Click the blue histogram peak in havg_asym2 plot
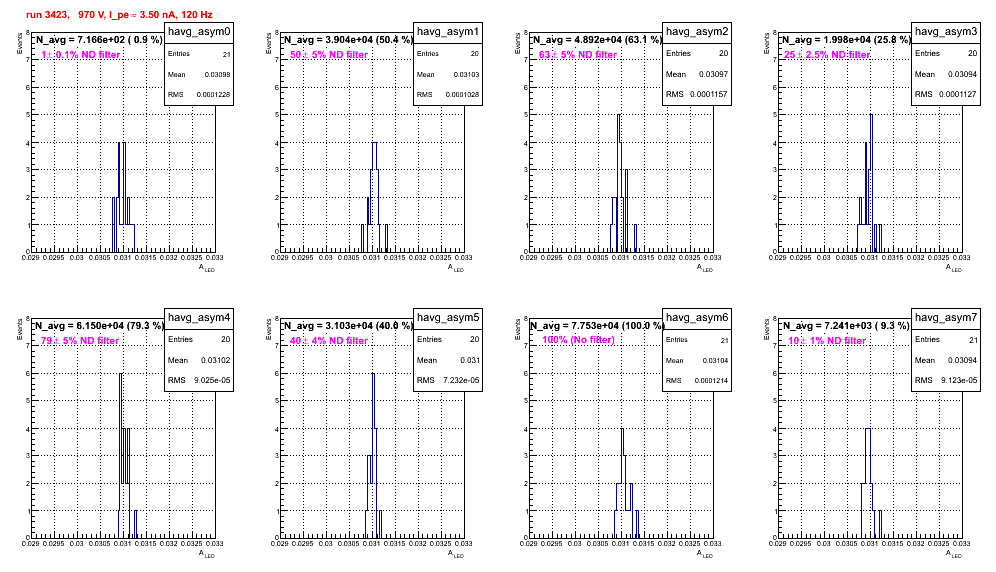 tap(619, 116)
